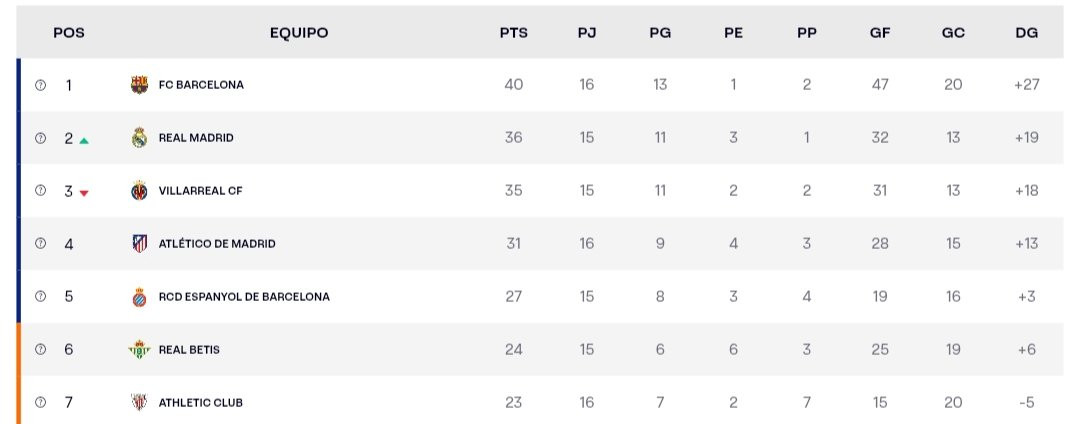
Task: Click the Villarreal CF yellow crest
Action: click(x=139, y=190)
